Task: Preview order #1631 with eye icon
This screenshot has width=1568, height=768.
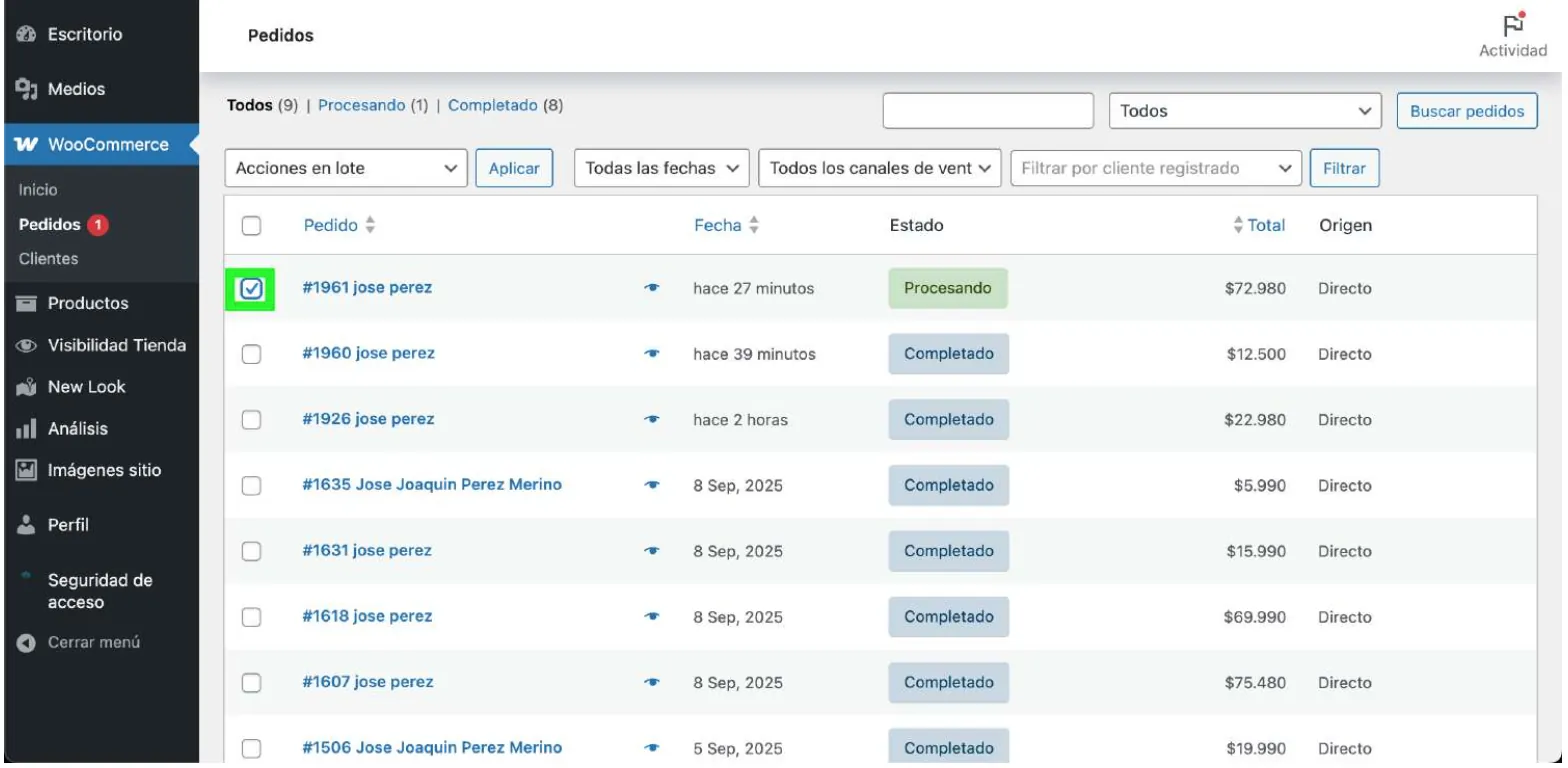Action: (x=652, y=551)
